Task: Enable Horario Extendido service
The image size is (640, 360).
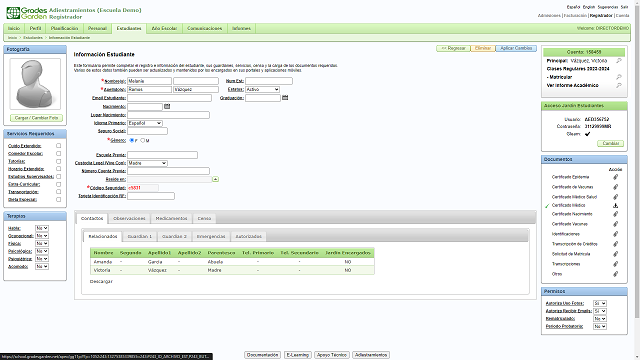Action: (58, 169)
